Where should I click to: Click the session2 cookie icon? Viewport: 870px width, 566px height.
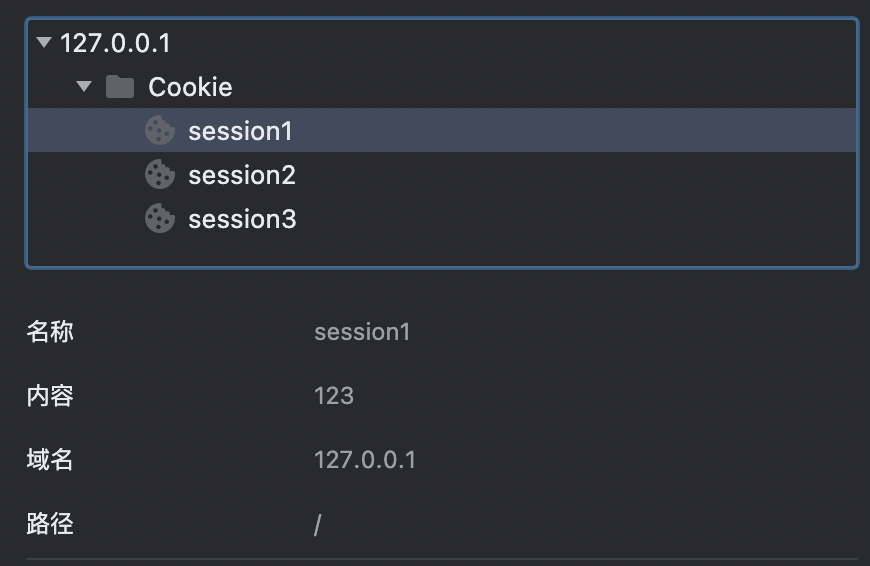(160, 174)
